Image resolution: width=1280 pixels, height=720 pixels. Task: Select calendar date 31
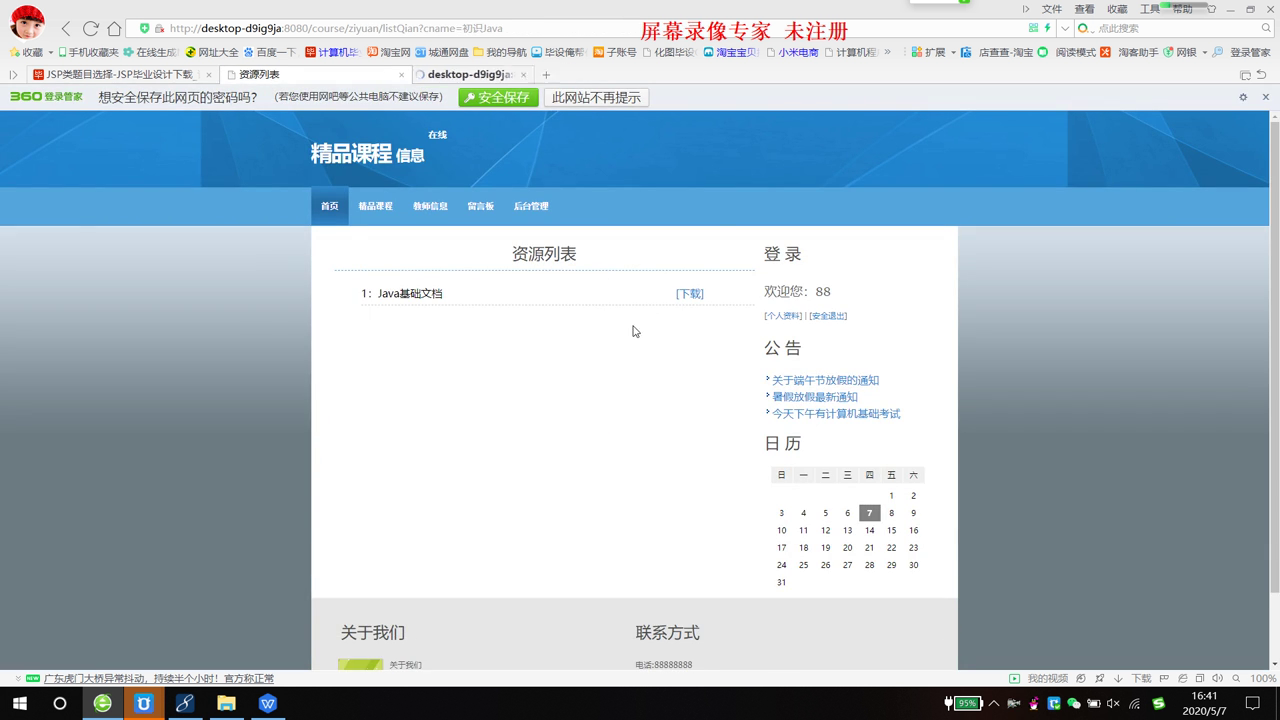point(781,582)
